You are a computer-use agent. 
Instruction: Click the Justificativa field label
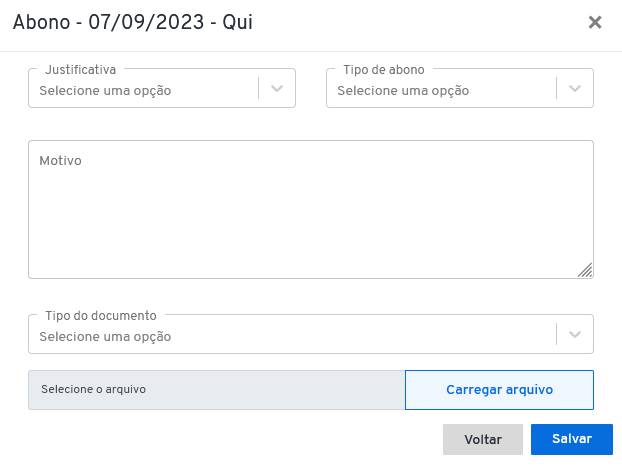(81, 70)
